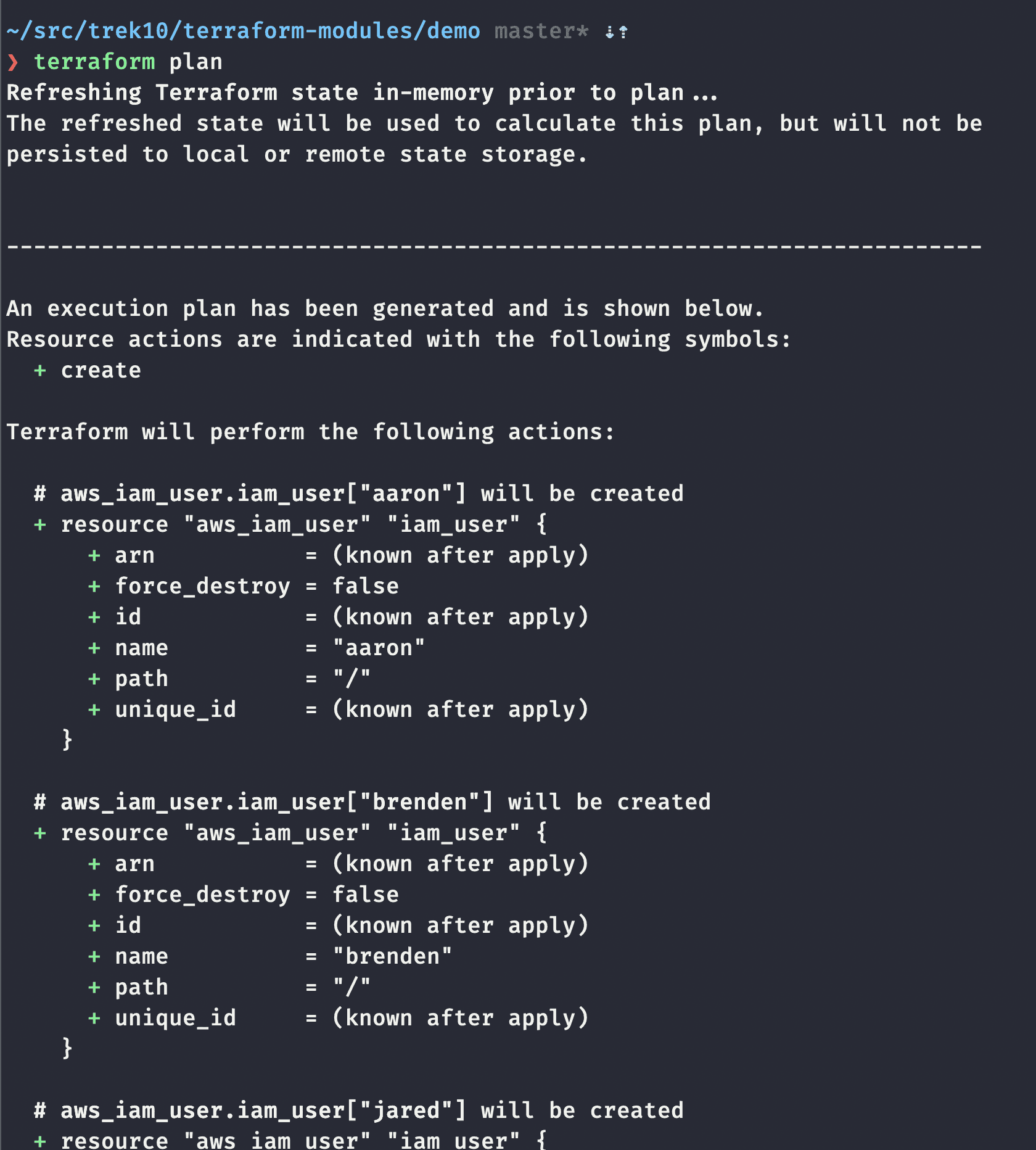Viewport: 1036px width, 1150px height.
Task: Click the "plan" argument on the prompt line
Action: coord(195,62)
